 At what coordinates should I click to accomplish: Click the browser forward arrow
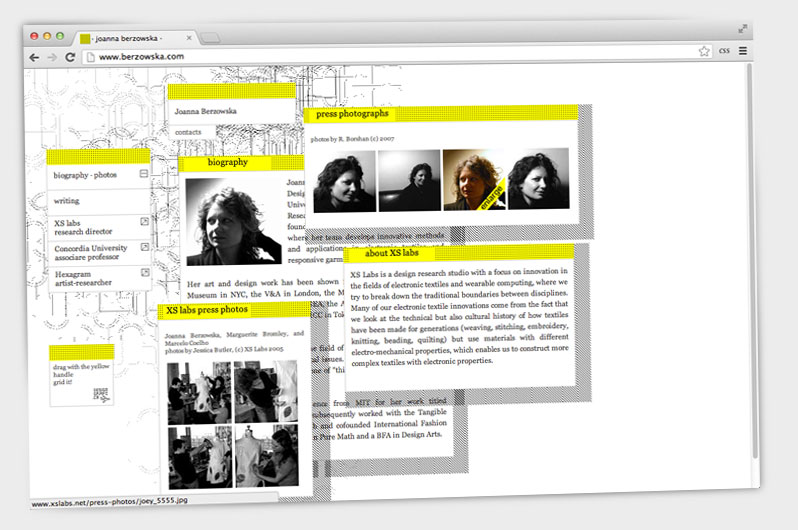click(x=53, y=57)
